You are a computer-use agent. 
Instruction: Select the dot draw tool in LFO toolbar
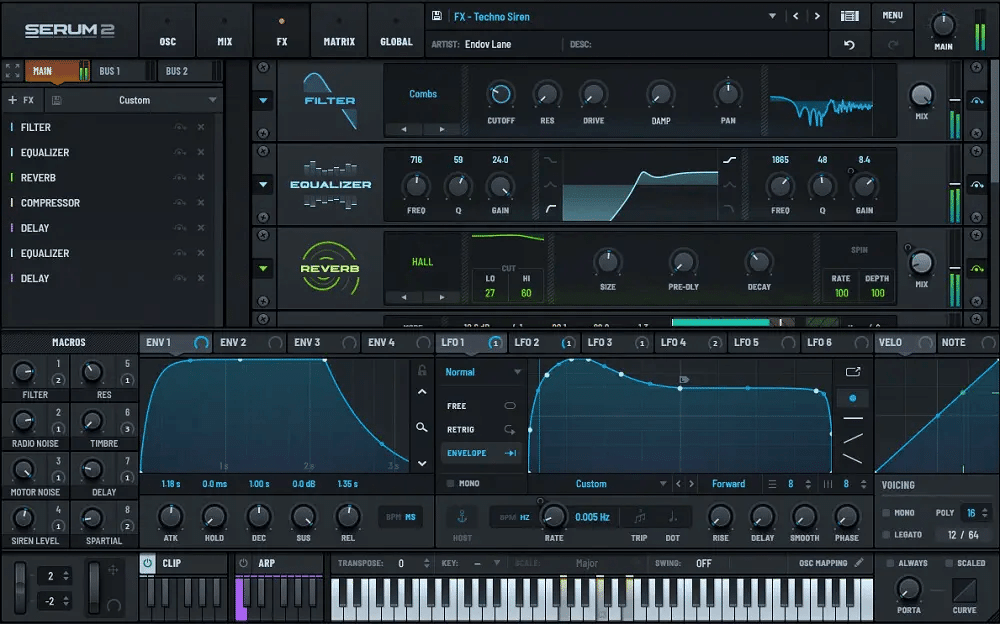852,398
